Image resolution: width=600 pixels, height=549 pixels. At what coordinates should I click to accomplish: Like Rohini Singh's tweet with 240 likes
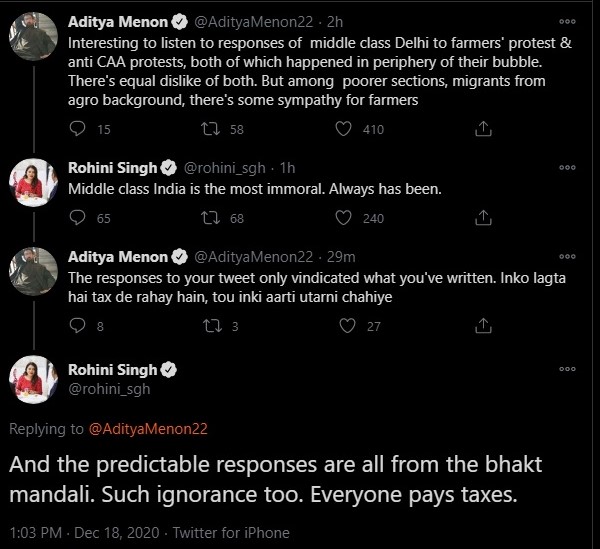(x=344, y=218)
